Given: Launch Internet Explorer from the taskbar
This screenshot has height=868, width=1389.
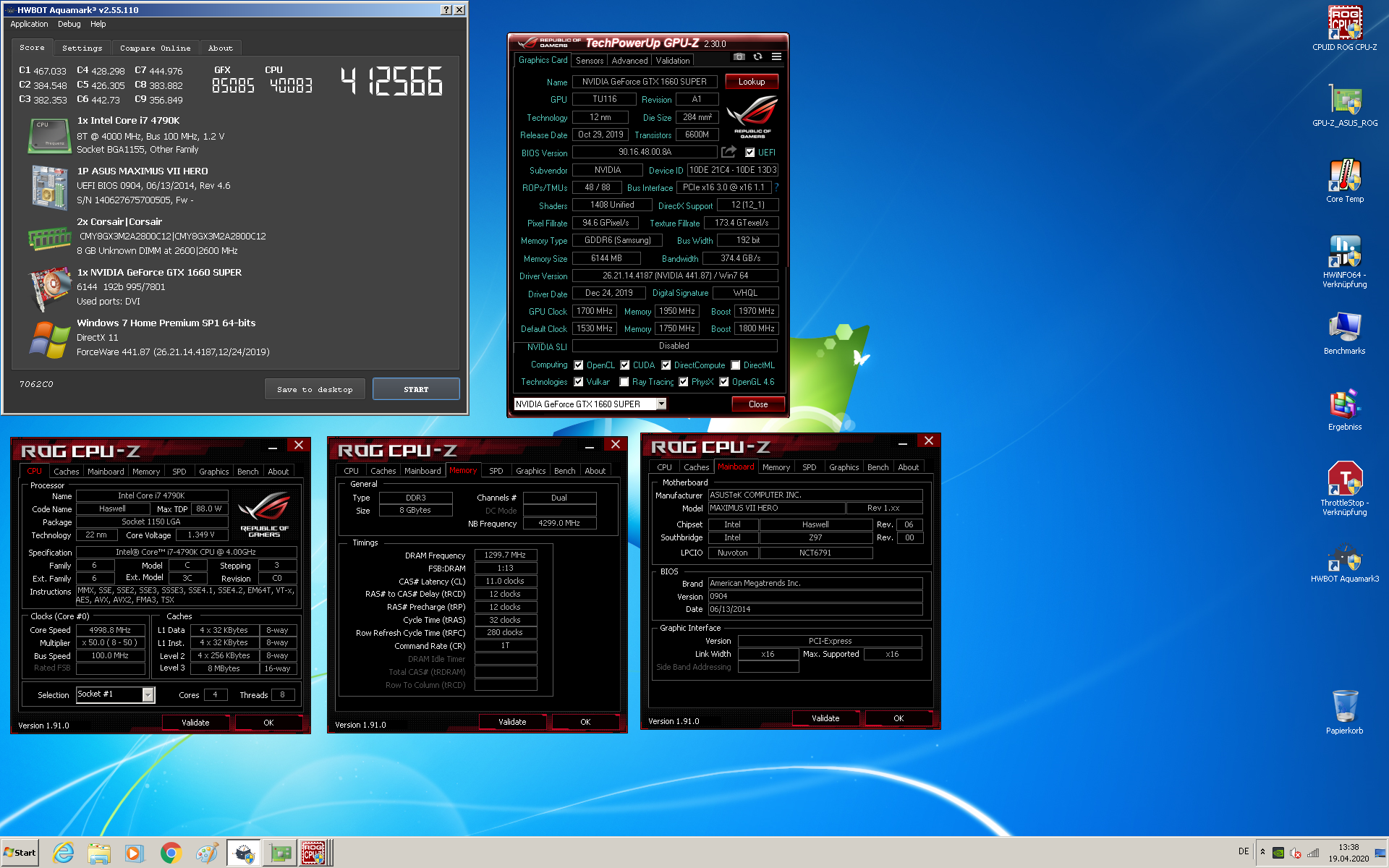Looking at the screenshot, I should (64, 853).
